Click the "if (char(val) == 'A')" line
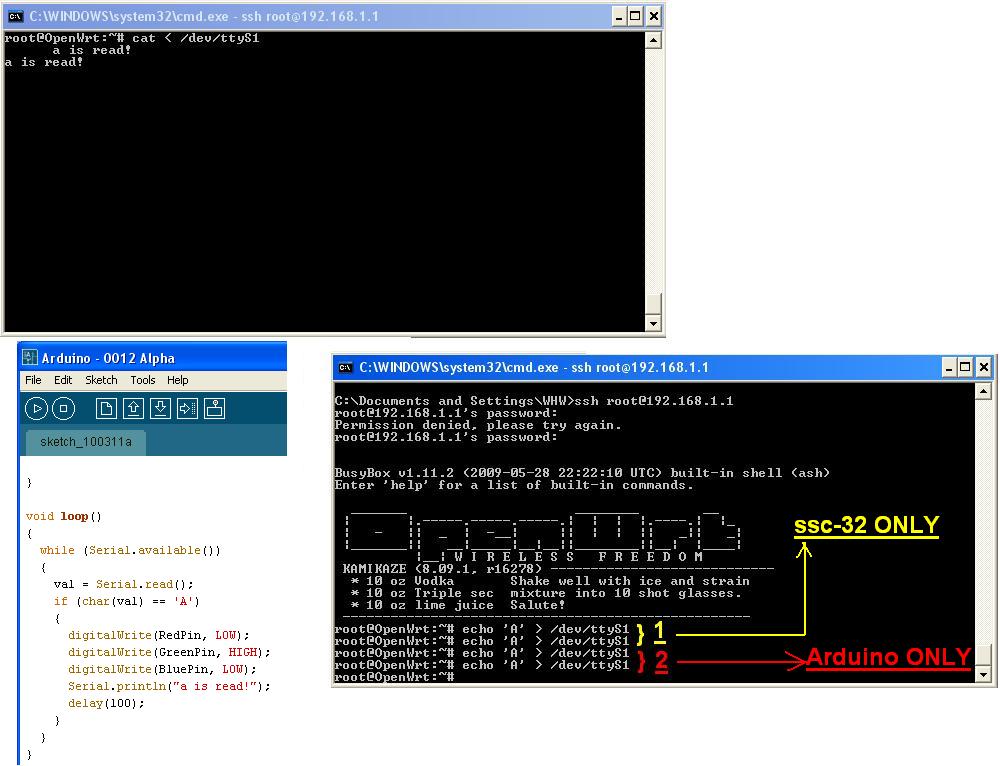This screenshot has height=766, width=1000. 127,601
